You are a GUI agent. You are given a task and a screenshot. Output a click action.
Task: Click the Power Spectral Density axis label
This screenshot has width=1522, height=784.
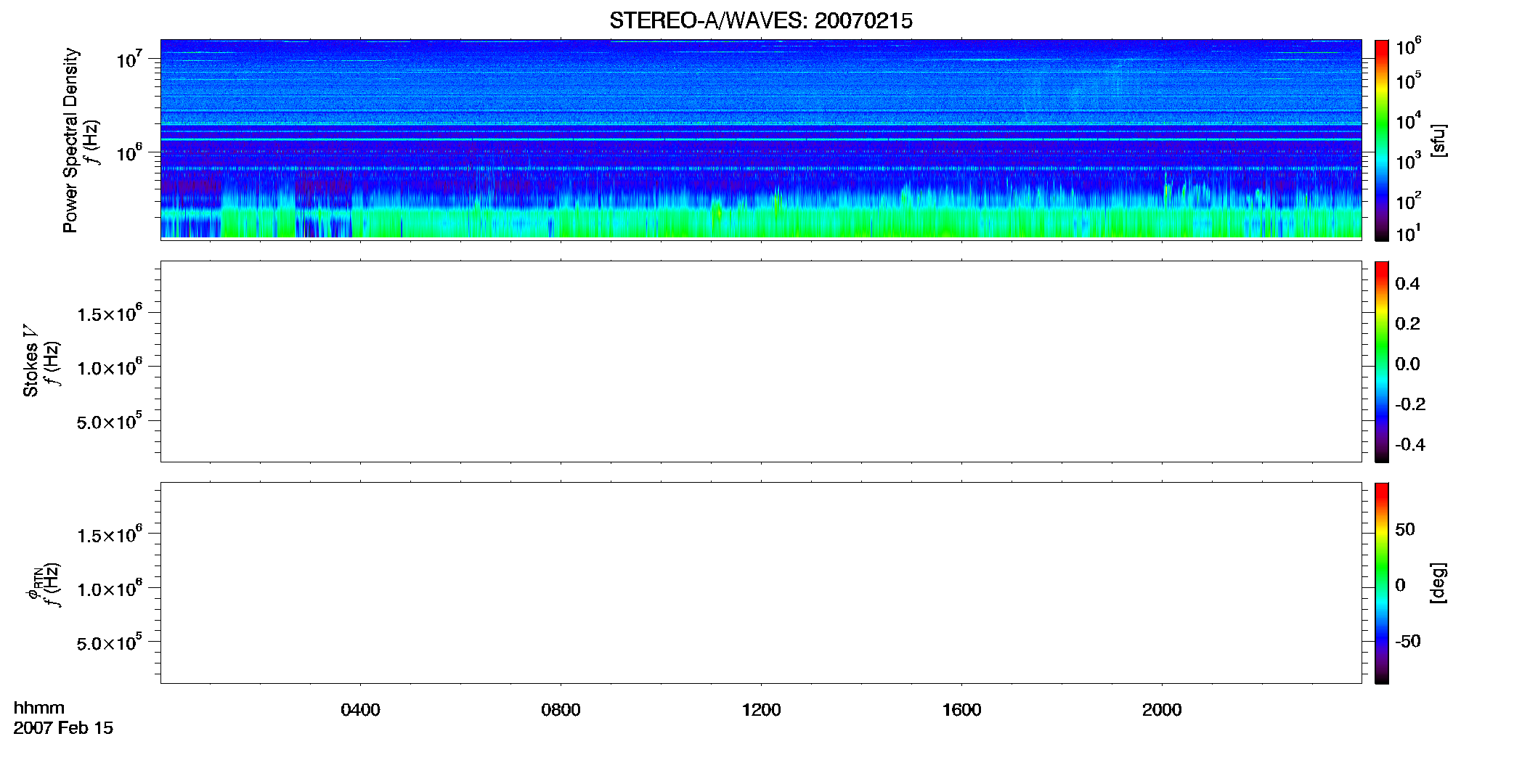(70, 140)
